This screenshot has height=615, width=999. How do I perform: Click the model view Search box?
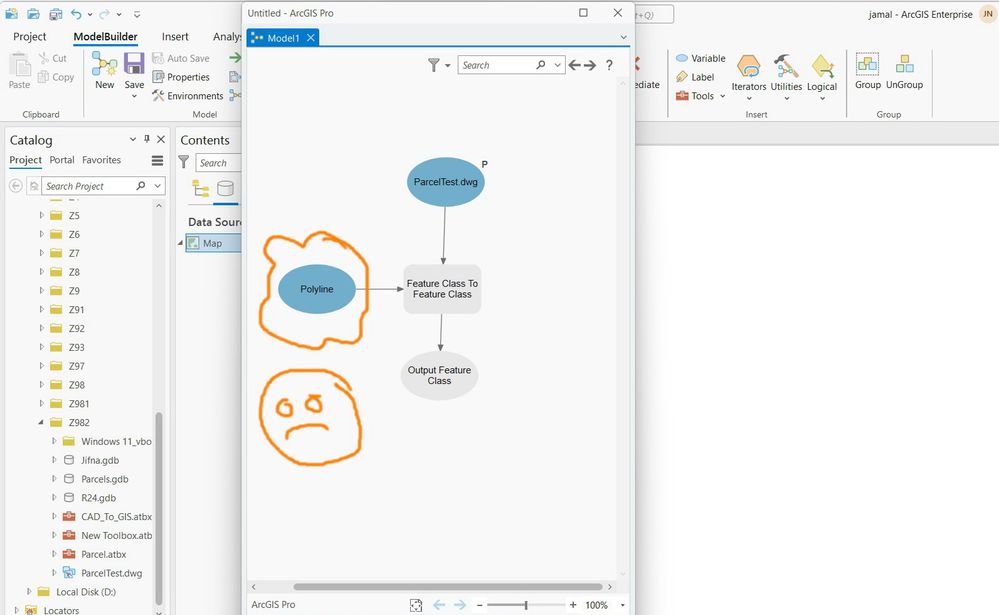(497, 65)
